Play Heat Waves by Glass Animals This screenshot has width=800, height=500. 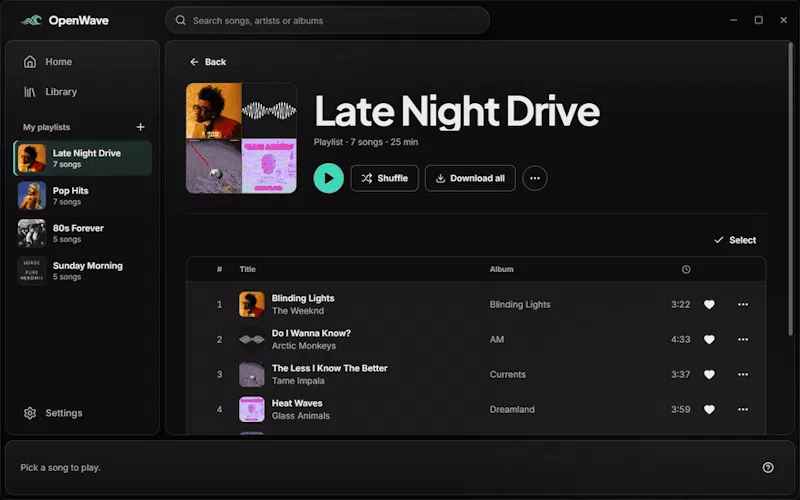pyautogui.click(x=476, y=409)
